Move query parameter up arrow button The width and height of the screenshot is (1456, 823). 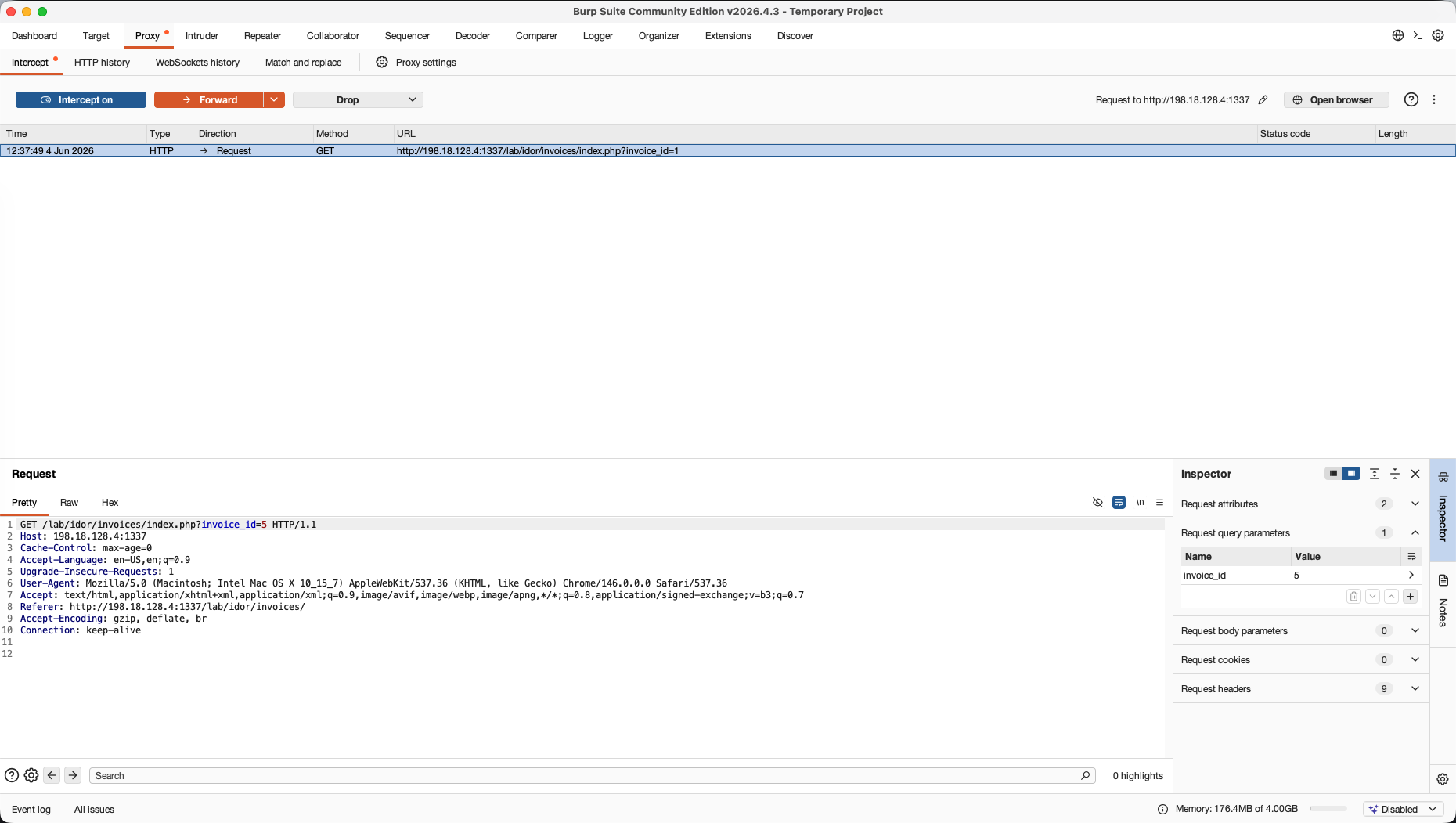pos(1391,596)
